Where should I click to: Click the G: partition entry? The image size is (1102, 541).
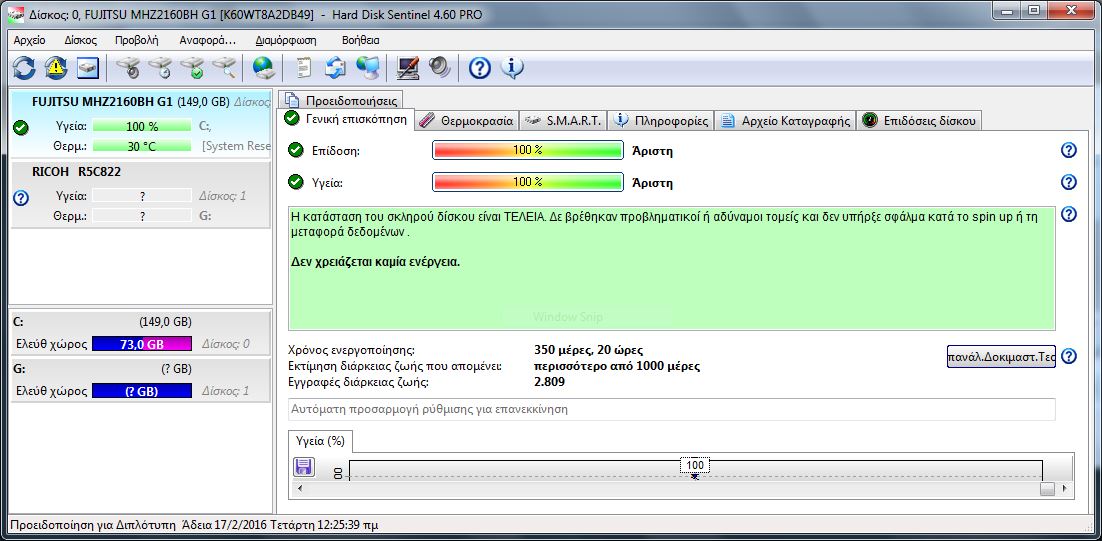point(139,380)
